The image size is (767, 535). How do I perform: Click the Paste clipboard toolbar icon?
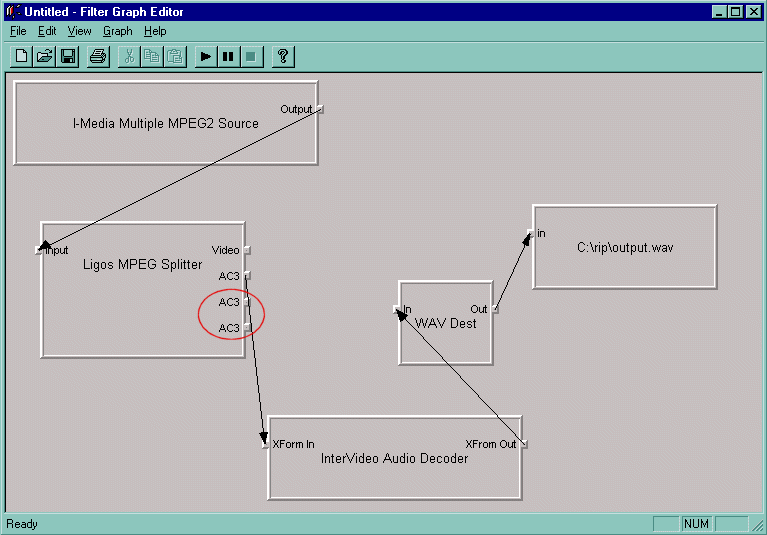175,57
